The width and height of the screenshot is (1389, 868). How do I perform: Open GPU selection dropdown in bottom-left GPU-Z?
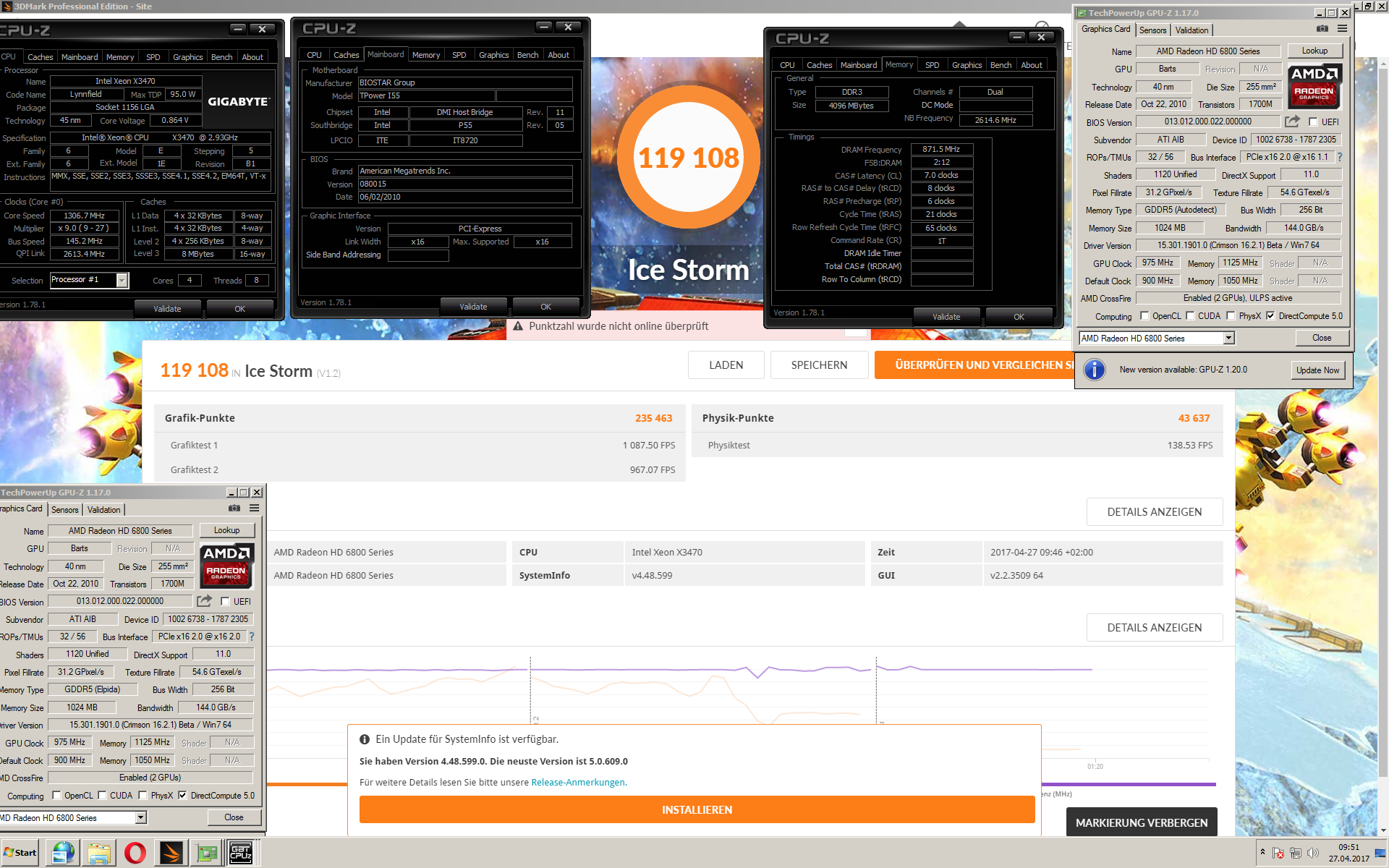[x=140, y=817]
